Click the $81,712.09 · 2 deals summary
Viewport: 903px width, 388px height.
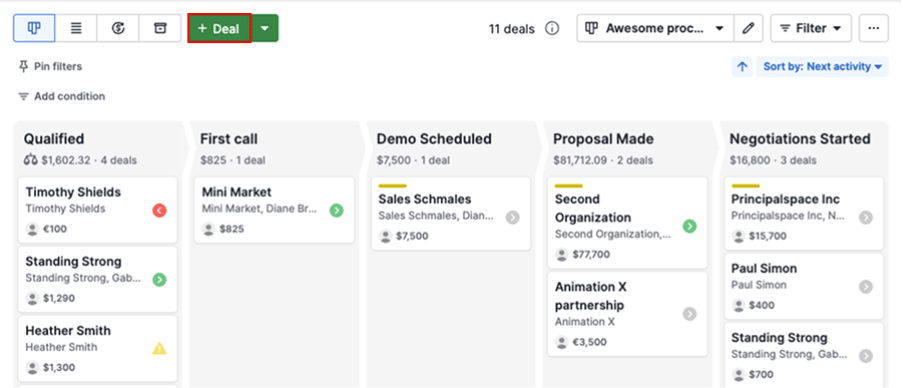(603, 161)
